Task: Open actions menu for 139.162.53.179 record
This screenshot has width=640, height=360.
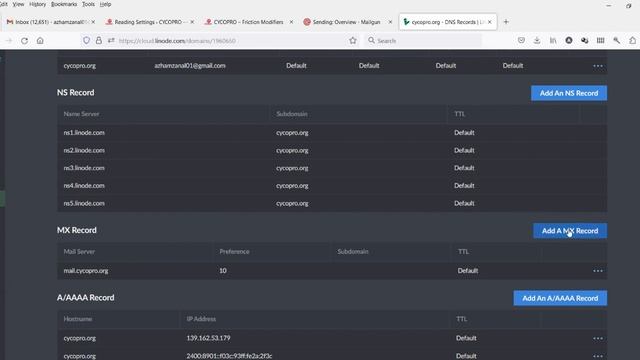Action: click(598, 338)
